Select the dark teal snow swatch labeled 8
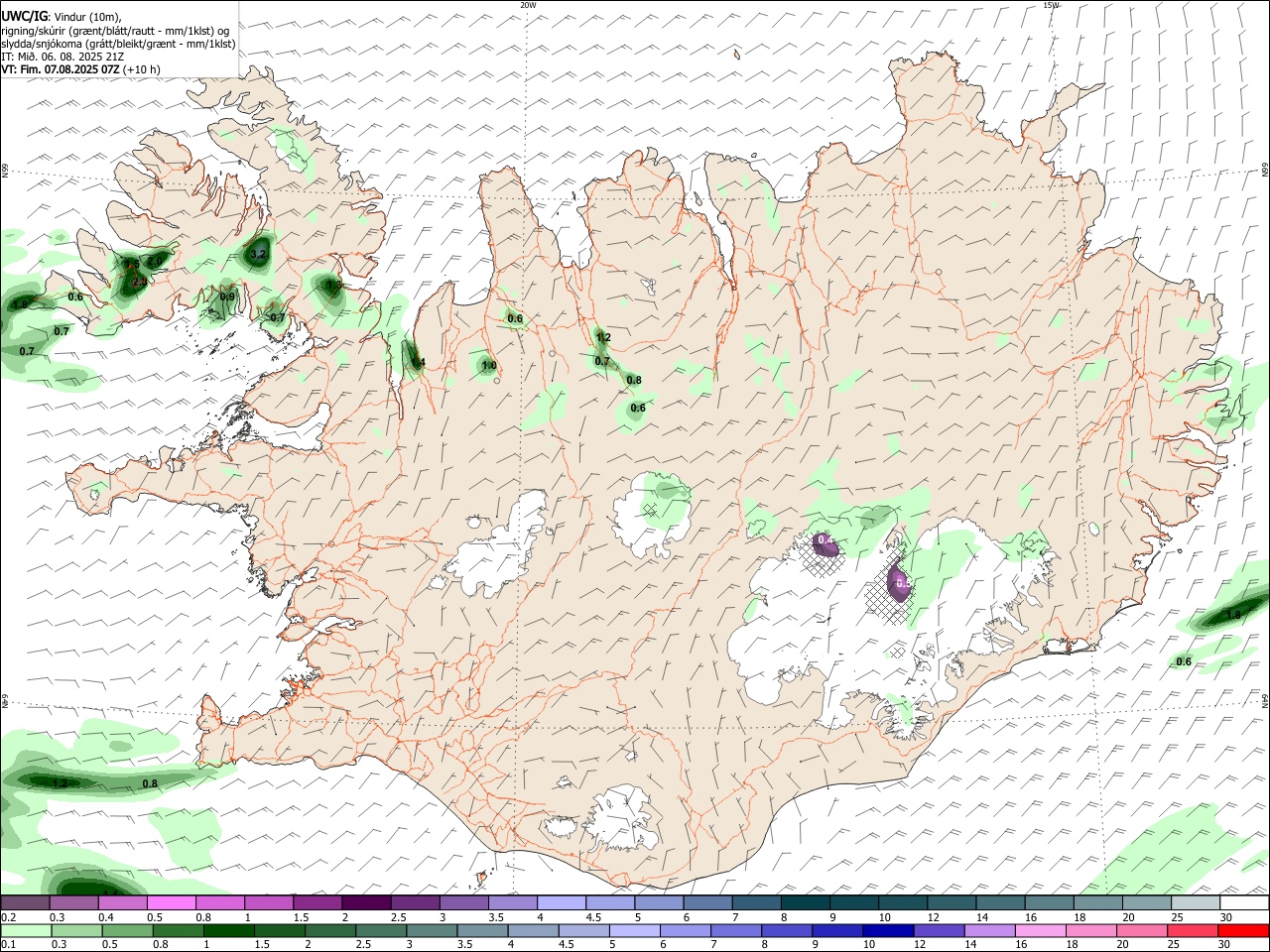1270x952 pixels. point(805,903)
